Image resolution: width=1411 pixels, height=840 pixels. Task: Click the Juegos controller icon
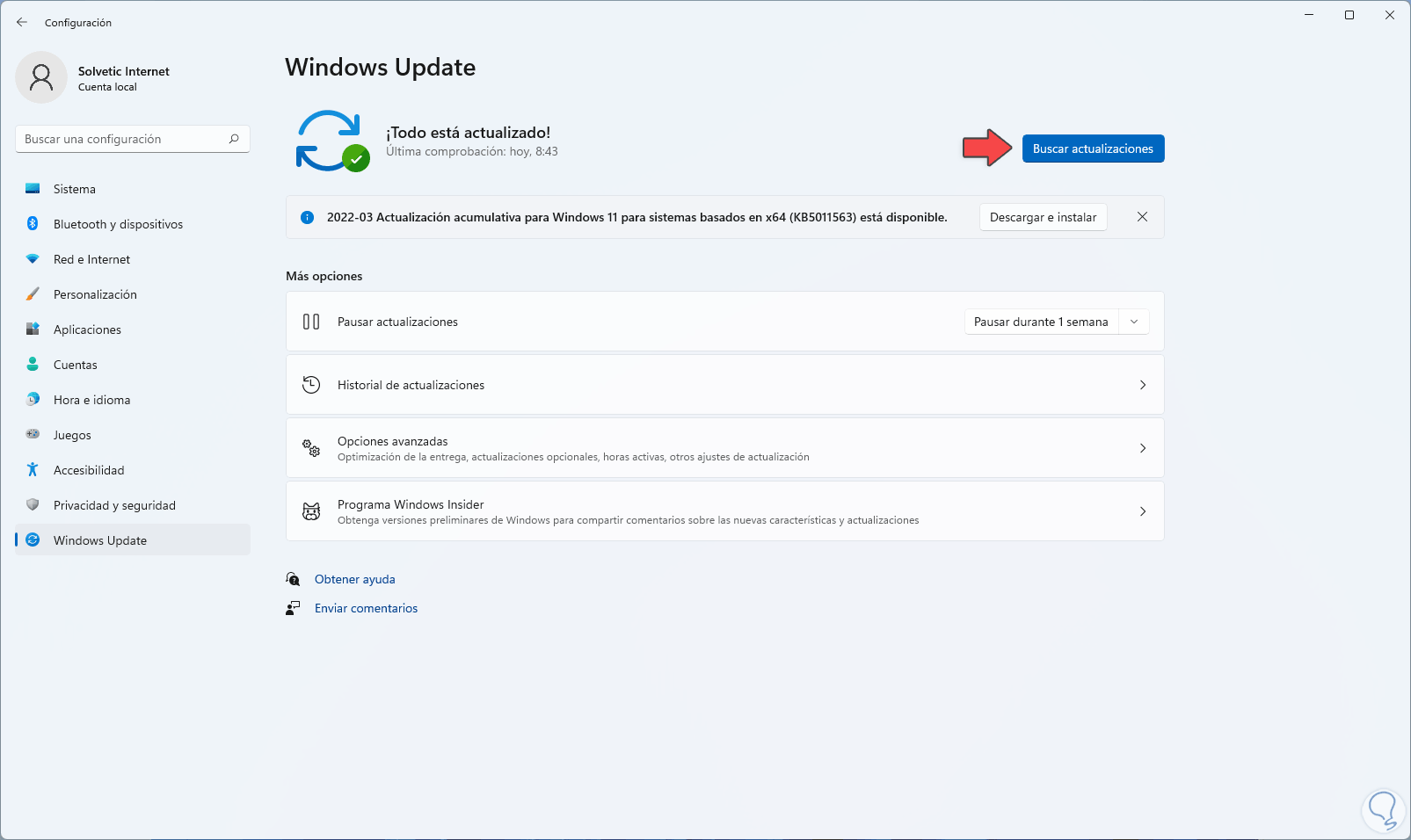[33, 434]
